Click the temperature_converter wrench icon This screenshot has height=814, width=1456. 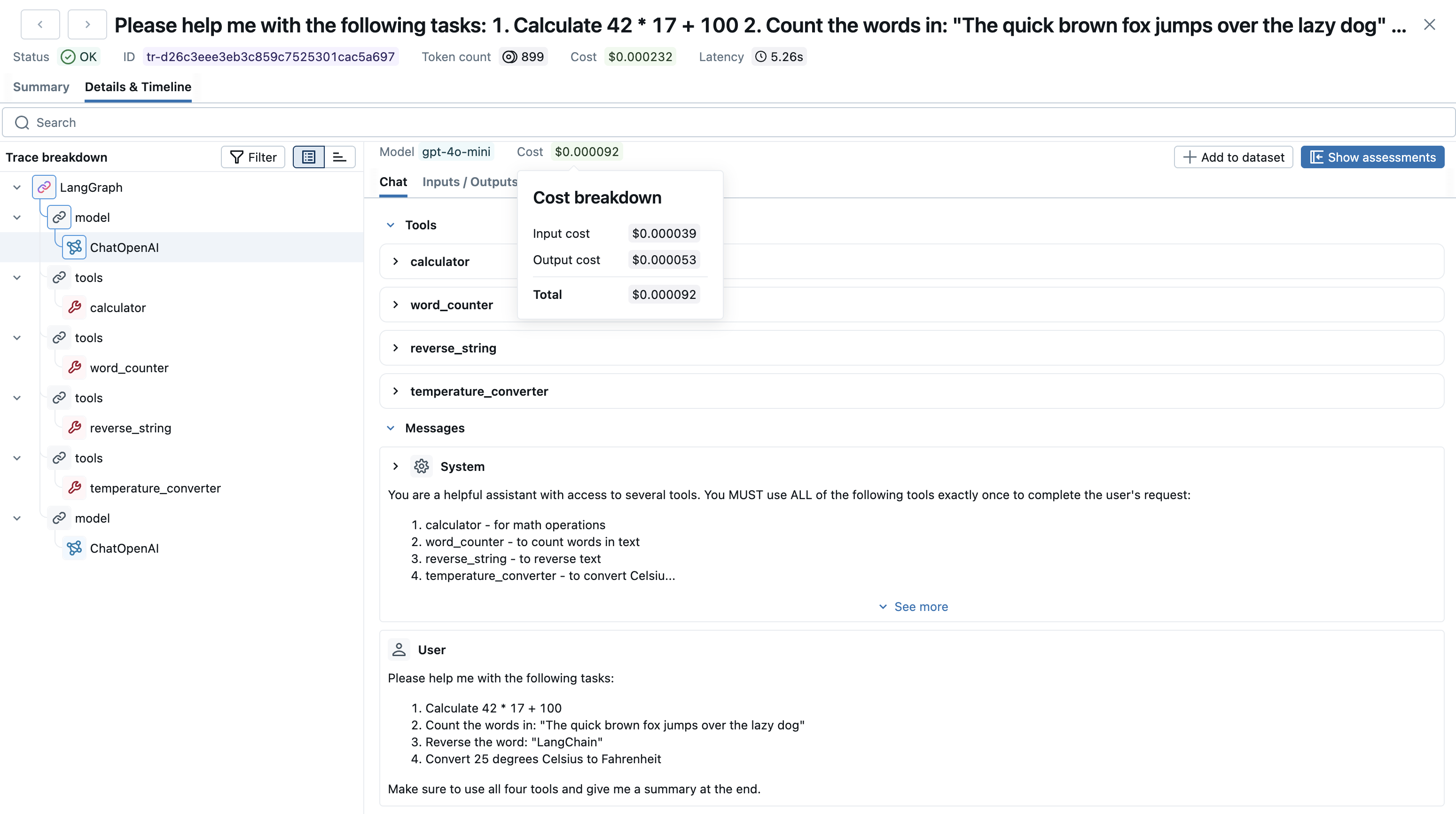click(x=74, y=488)
